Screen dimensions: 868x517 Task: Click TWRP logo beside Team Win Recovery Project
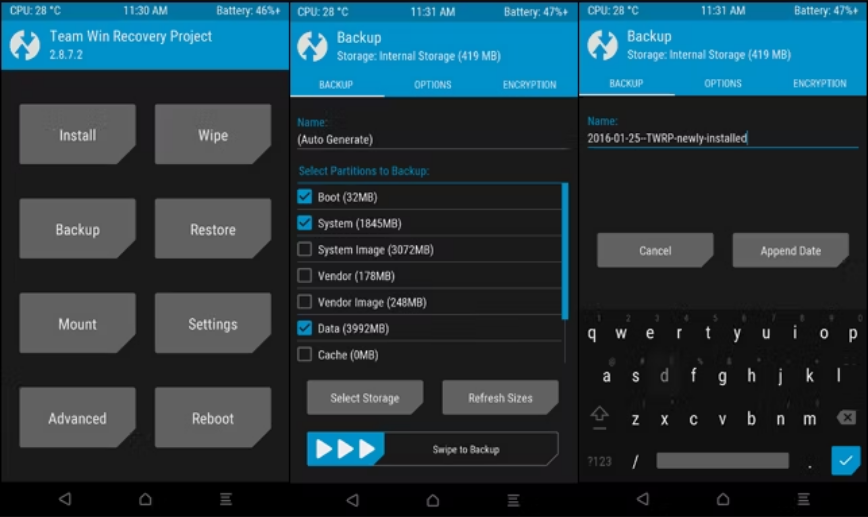tap(25, 45)
